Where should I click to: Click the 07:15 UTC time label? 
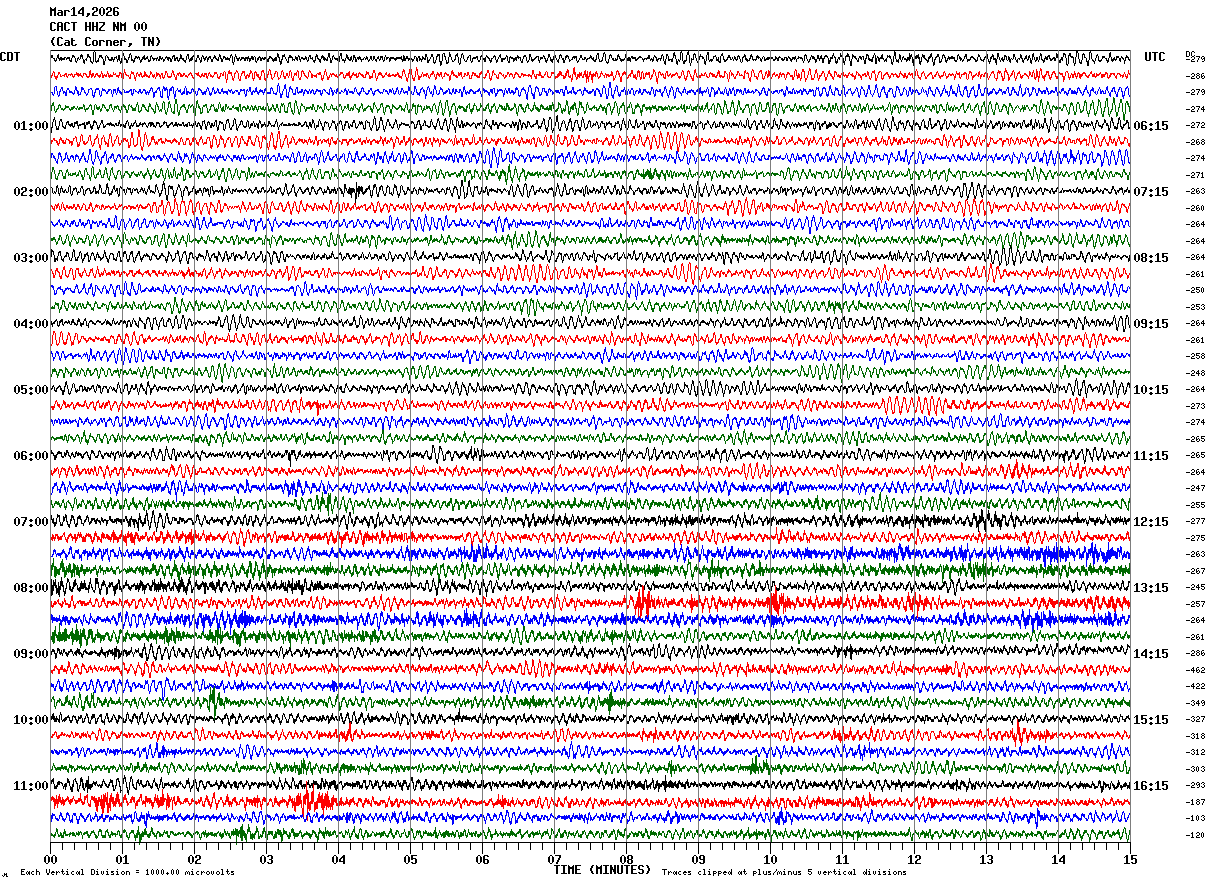pos(1151,192)
